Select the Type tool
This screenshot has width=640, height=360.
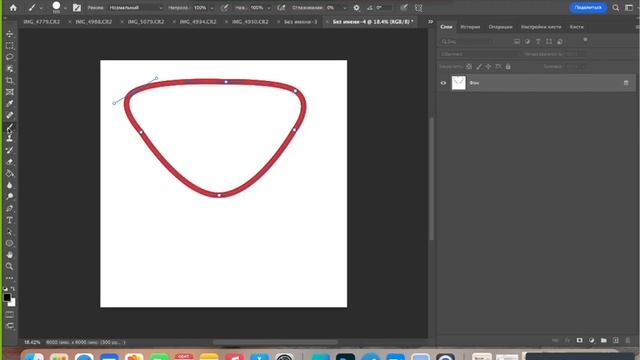pos(9,220)
